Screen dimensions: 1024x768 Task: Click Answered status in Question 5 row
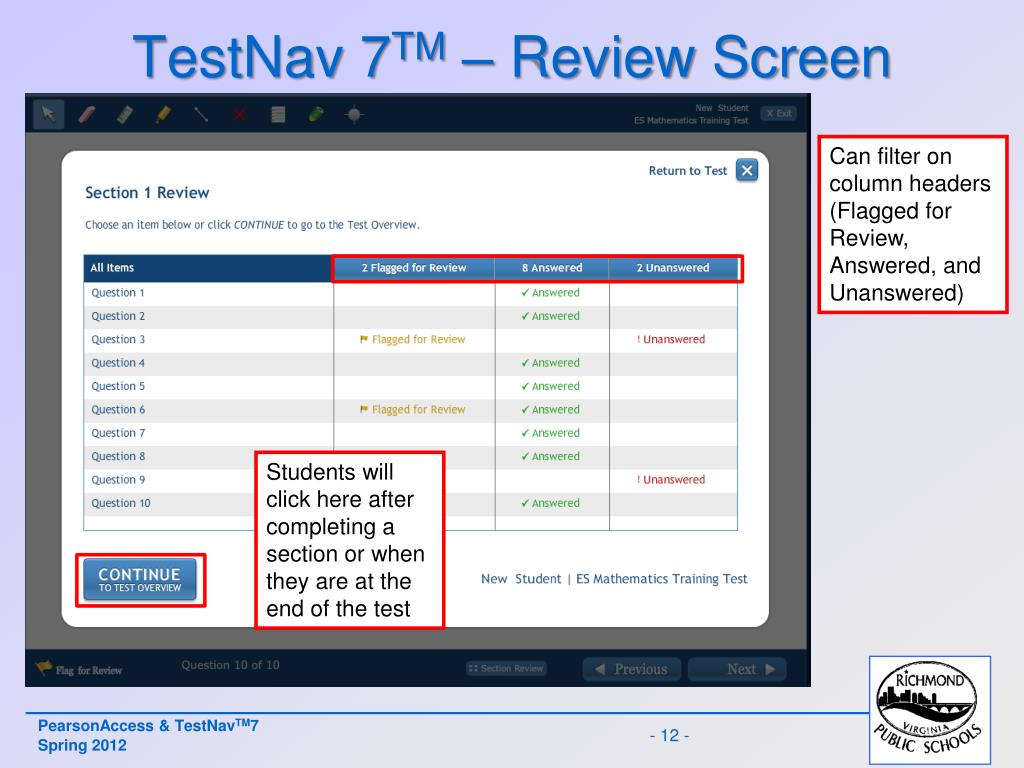[551, 387]
